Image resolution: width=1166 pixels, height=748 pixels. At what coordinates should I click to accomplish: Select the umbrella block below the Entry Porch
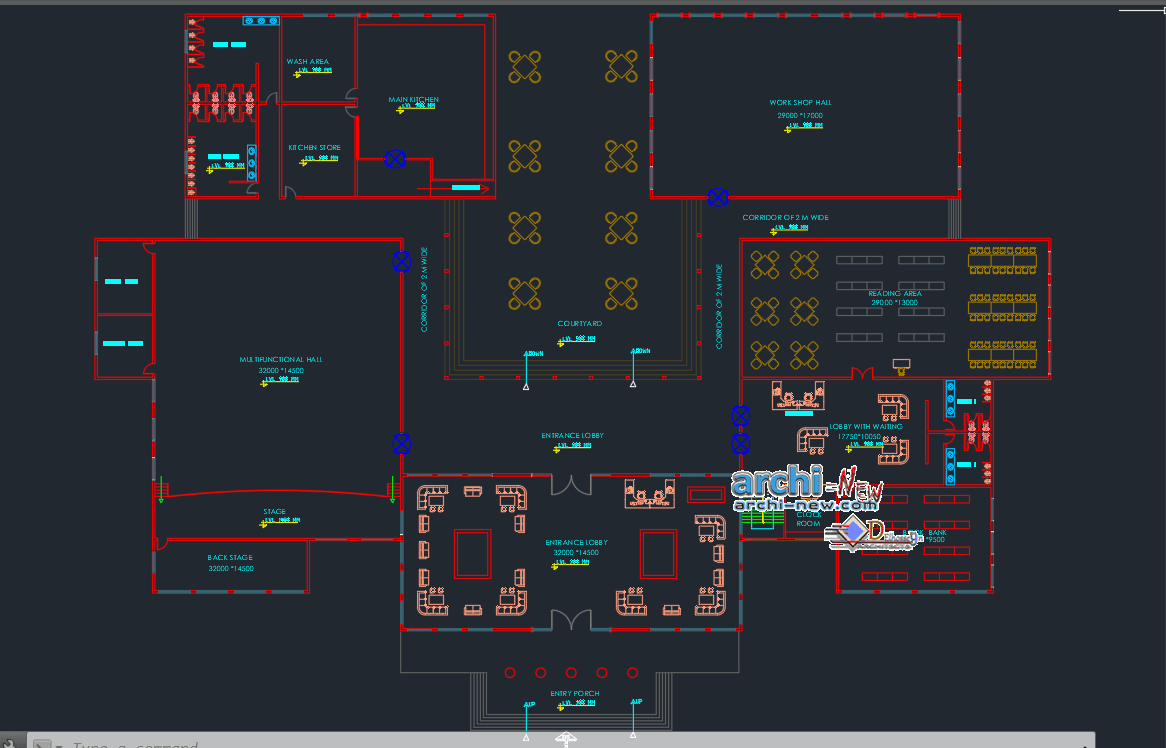[x=566, y=740]
